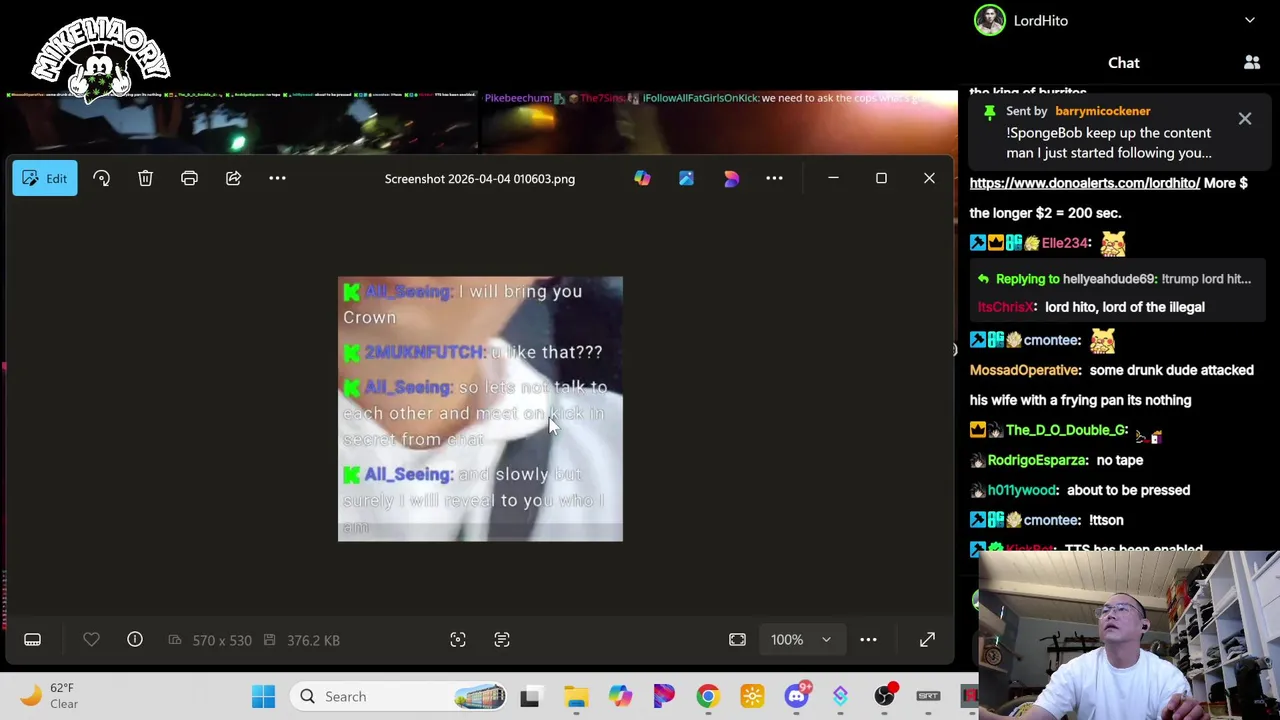Open Designer icon in Photos title bar

[x=642, y=178]
